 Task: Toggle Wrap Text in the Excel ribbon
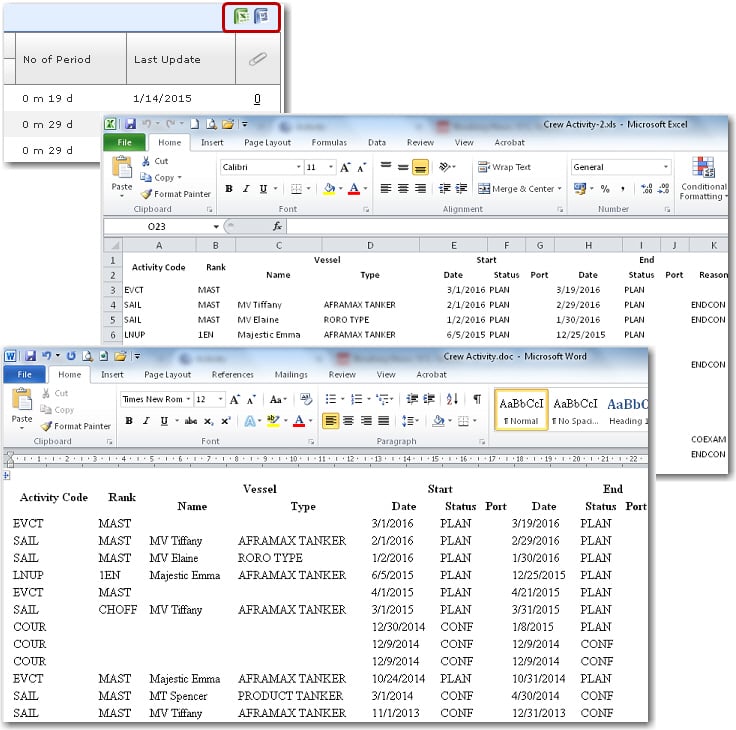click(x=504, y=167)
